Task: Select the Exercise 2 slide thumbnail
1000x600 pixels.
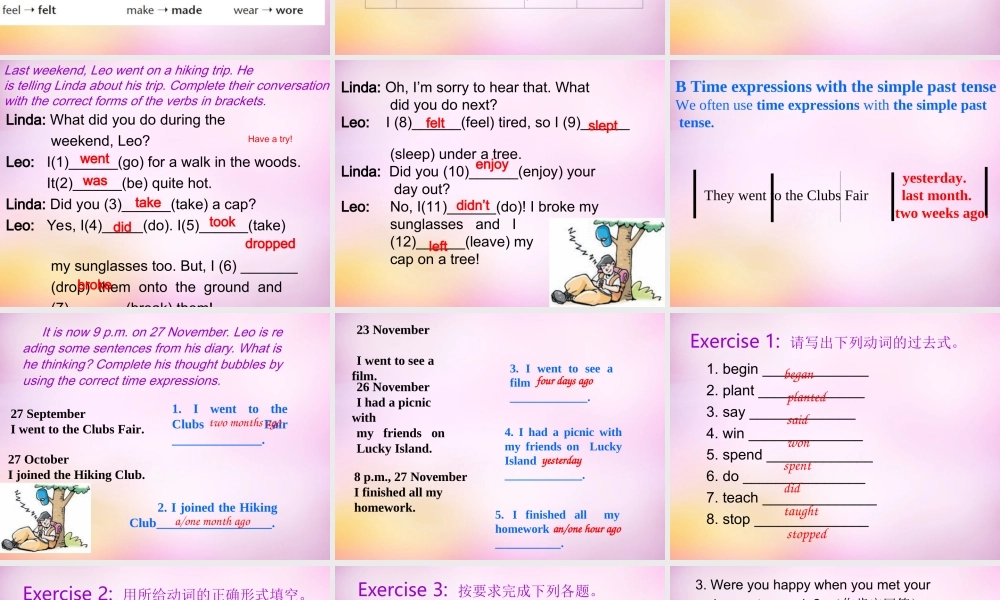Action: point(165,586)
